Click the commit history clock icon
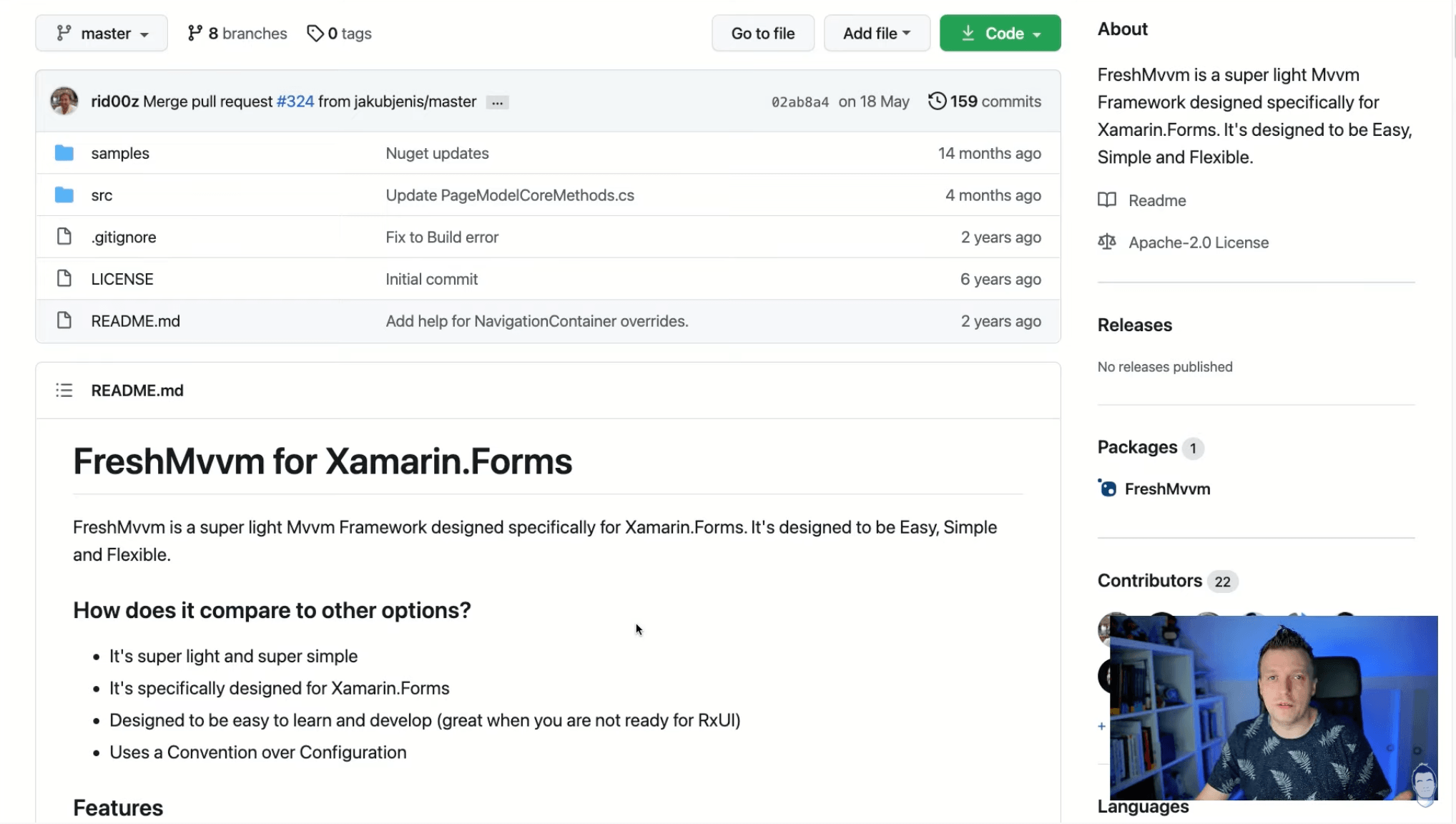The image size is (1456, 824). pyautogui.click(x=937, y=101)
